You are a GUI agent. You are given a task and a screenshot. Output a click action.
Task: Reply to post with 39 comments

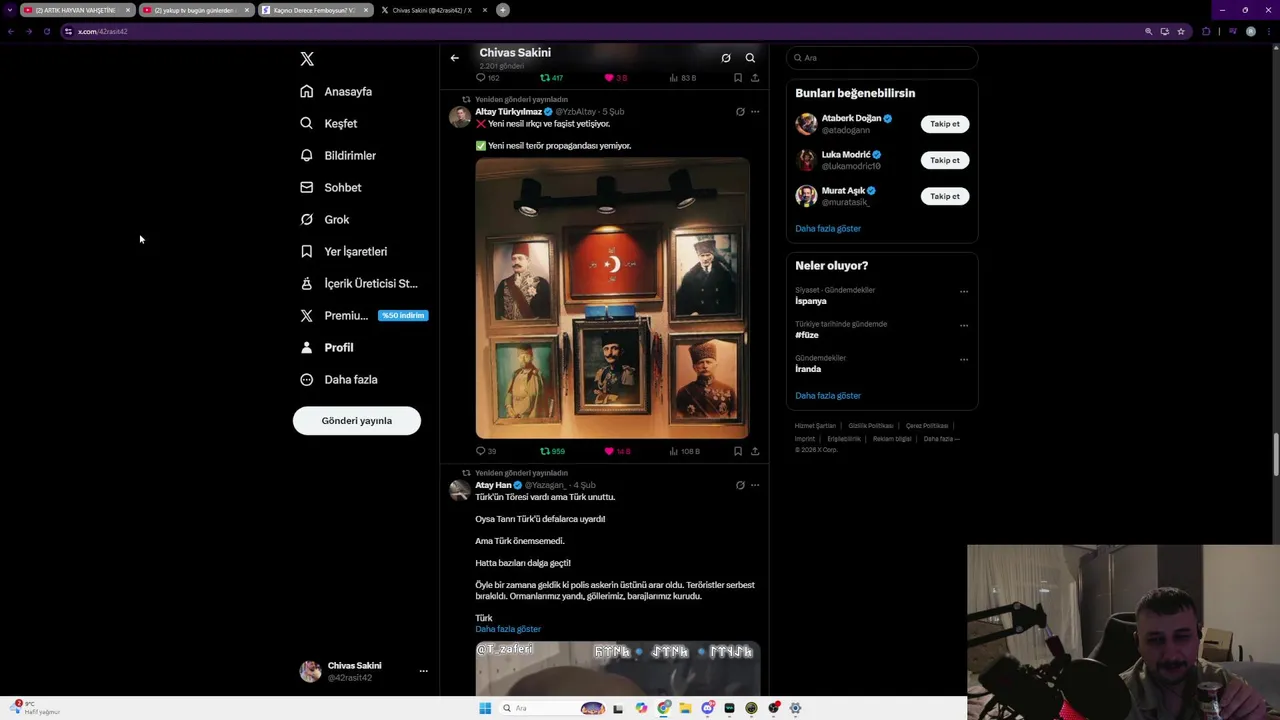486,451
